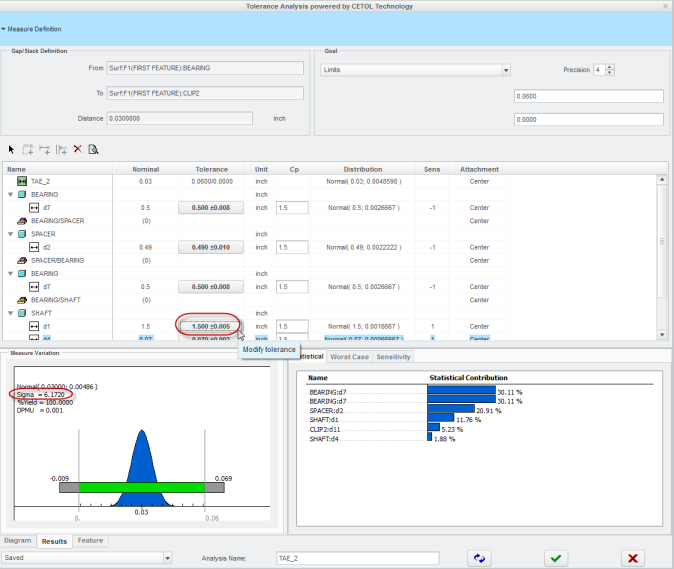
Task: Cancel with the red X bottom button
Action: [x=632, y=558]
